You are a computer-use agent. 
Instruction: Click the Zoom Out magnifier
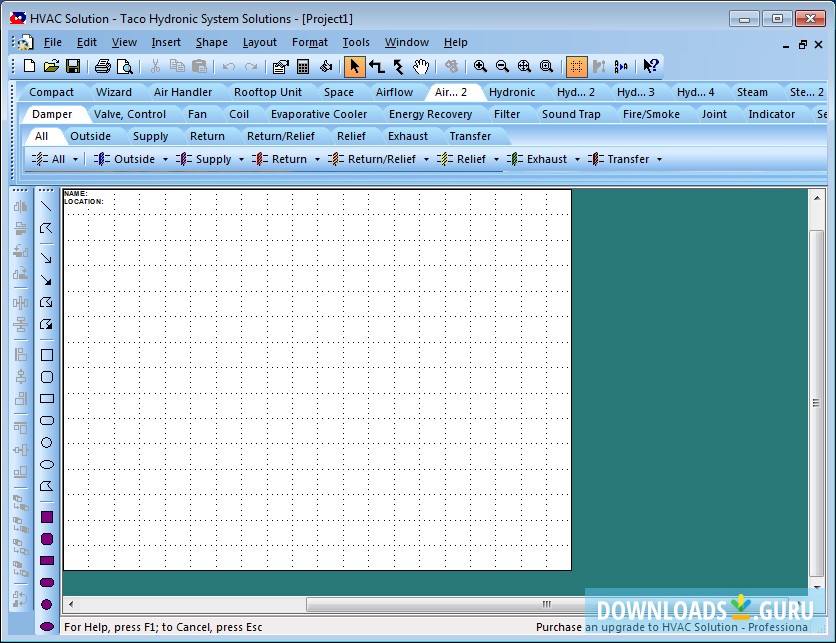502,66
